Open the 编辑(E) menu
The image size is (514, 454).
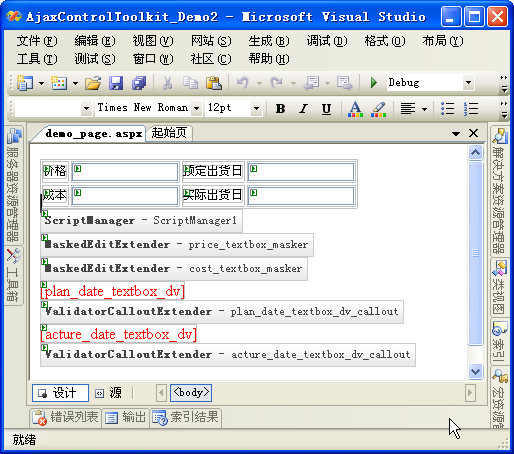pyautogui.click(x=95, y=41)
